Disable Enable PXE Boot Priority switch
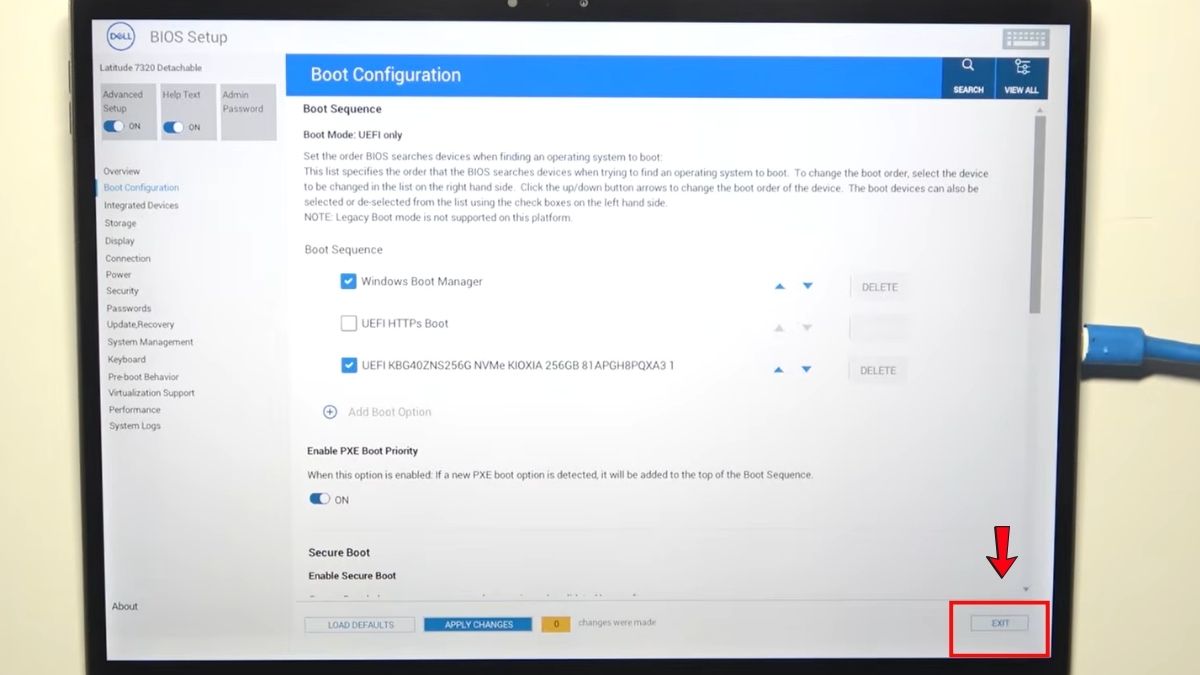1200x675 pixels. click(x=320, y=499)
